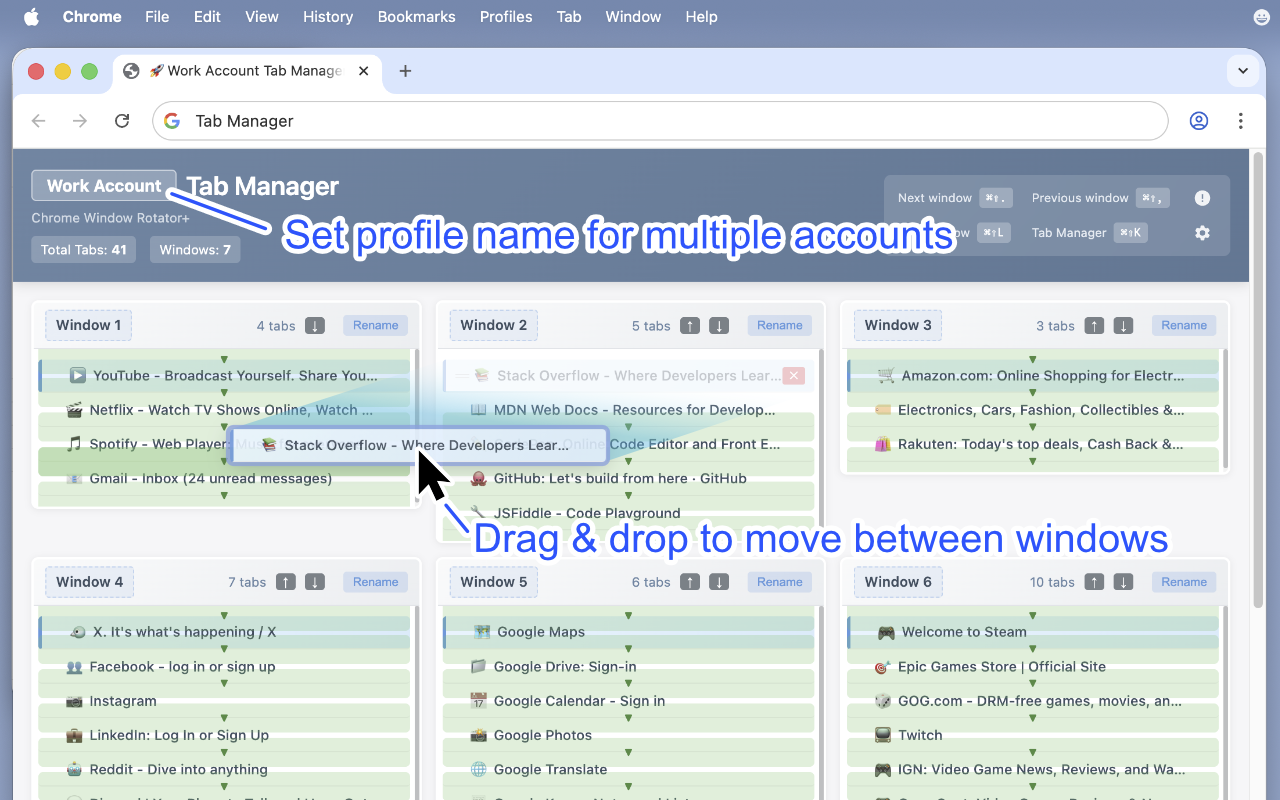1280x800 pixels.
Task: Move Window 6 up with its arrow
Action: pyautogui.click(x=1095, y=582)
